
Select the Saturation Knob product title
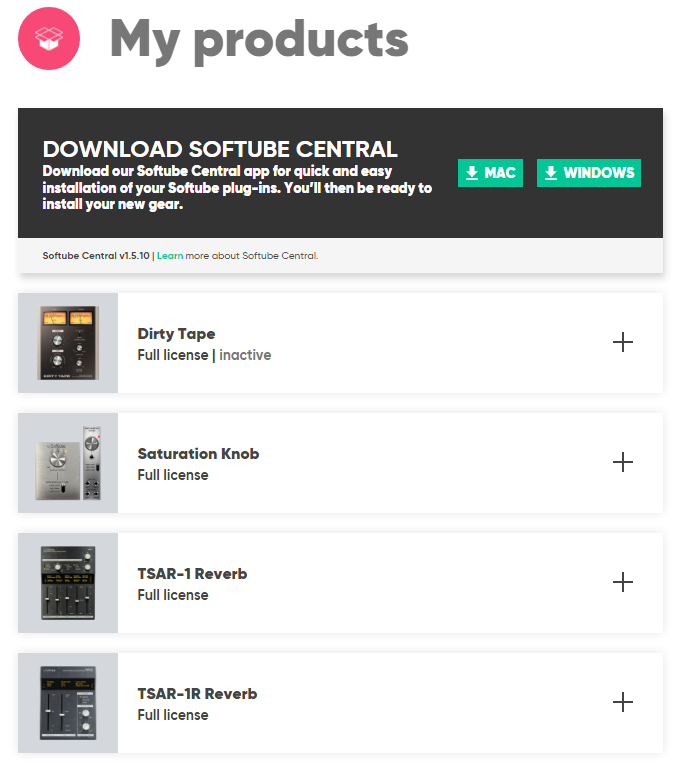pos(198,454)
